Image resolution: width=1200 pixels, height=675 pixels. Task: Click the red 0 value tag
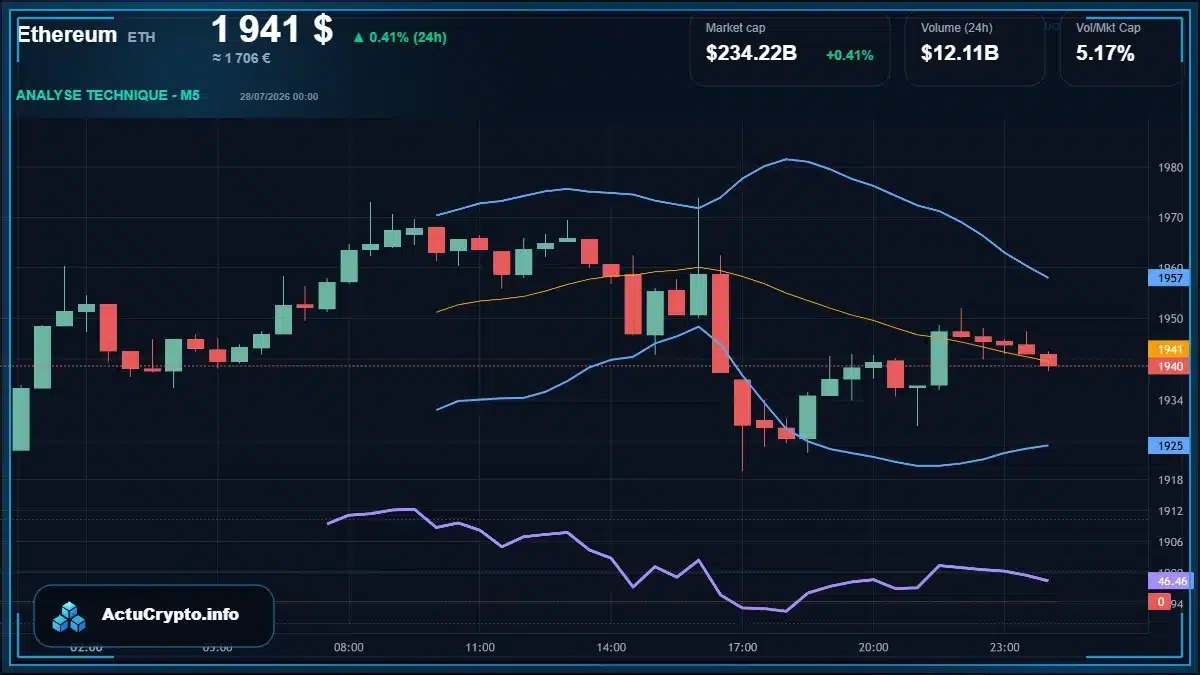(x=1160, y=601)
